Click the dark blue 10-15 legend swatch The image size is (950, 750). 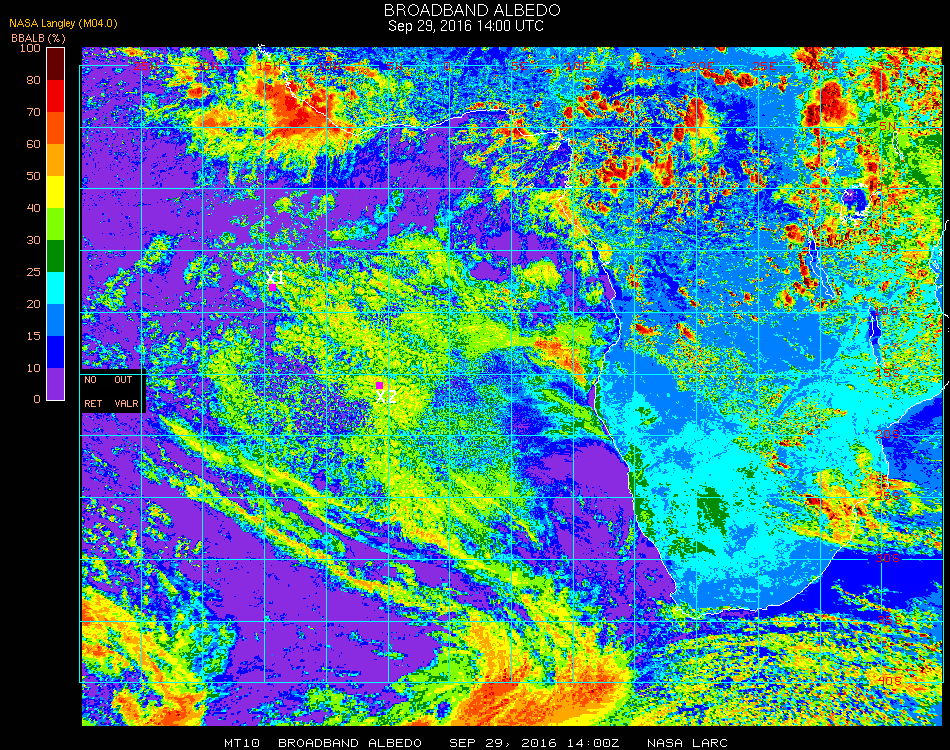56,352
